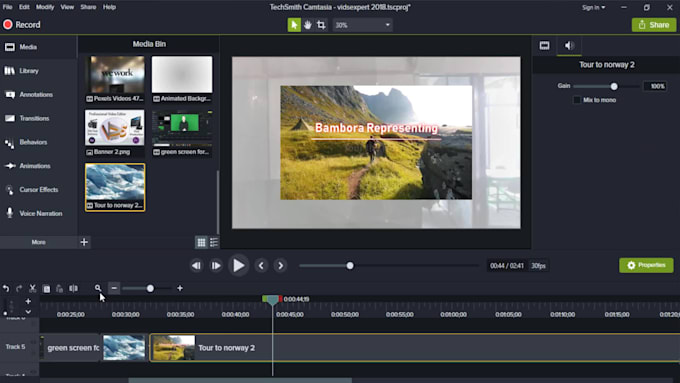Click the playback scrubber handle
Viewport: 680px width, 383px height.
point(350,265)
